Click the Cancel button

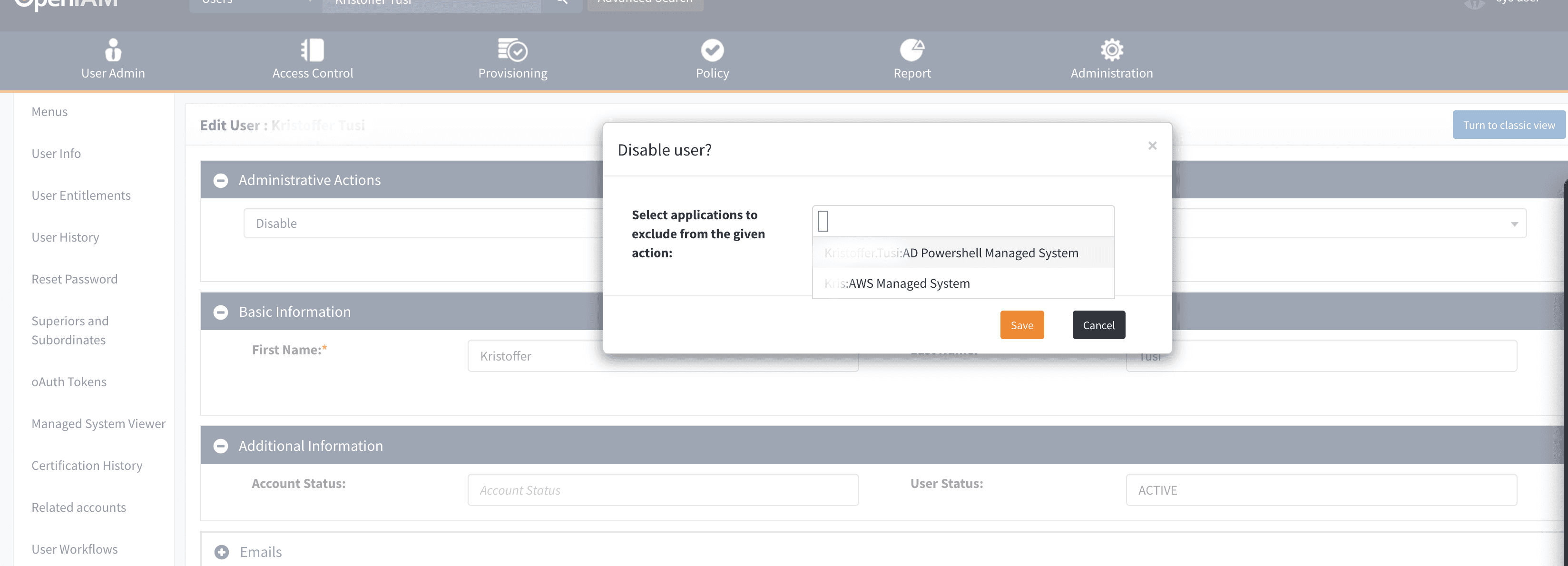click(x=1098, y=325)
